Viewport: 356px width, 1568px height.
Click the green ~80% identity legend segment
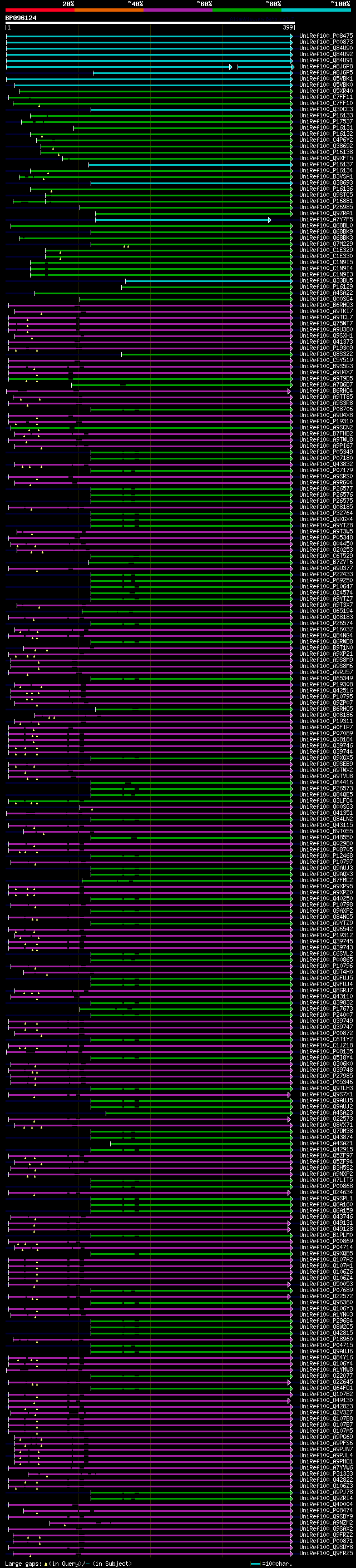[247, 10]
